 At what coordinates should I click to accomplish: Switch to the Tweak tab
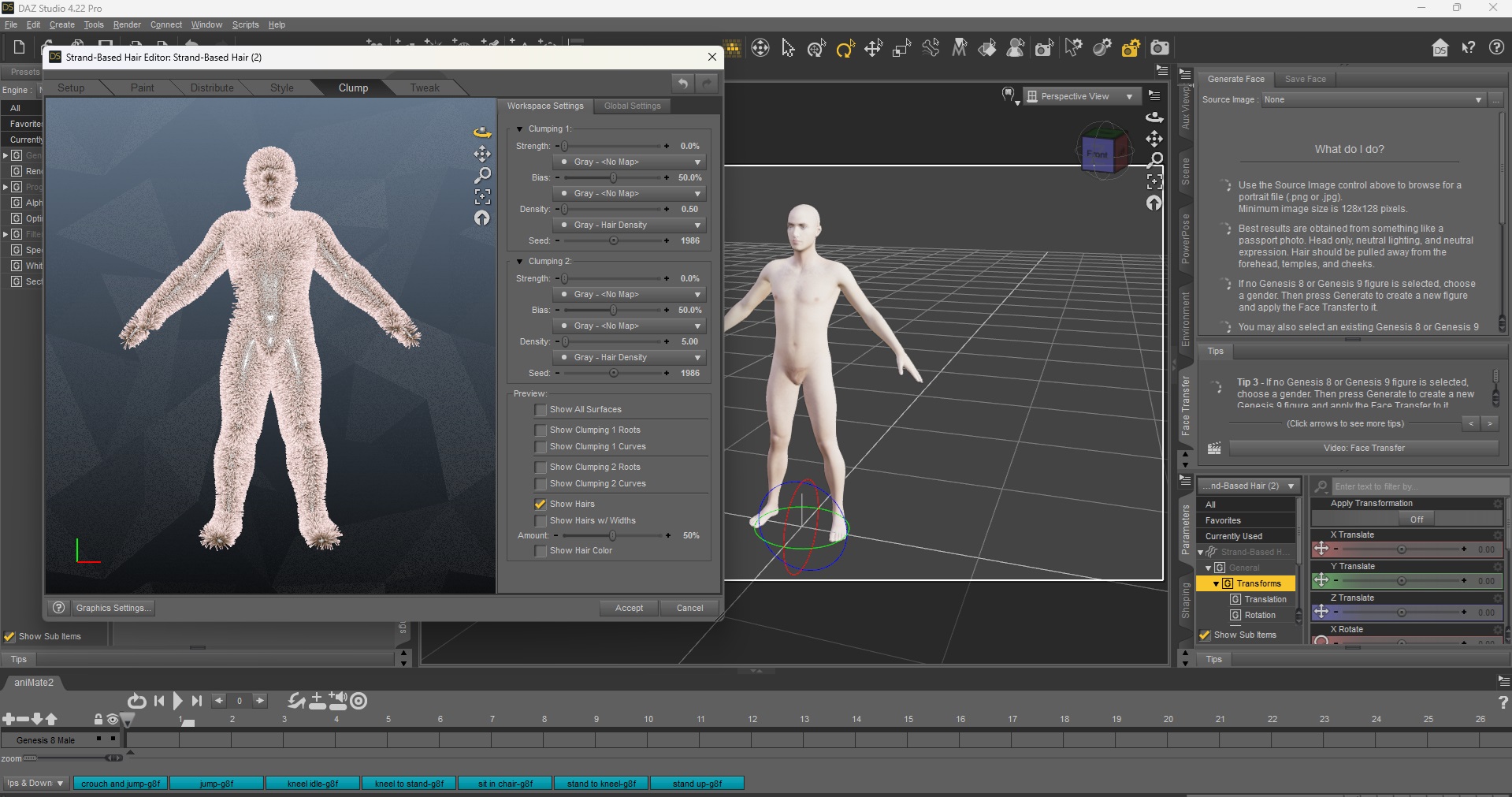point(424,88)
